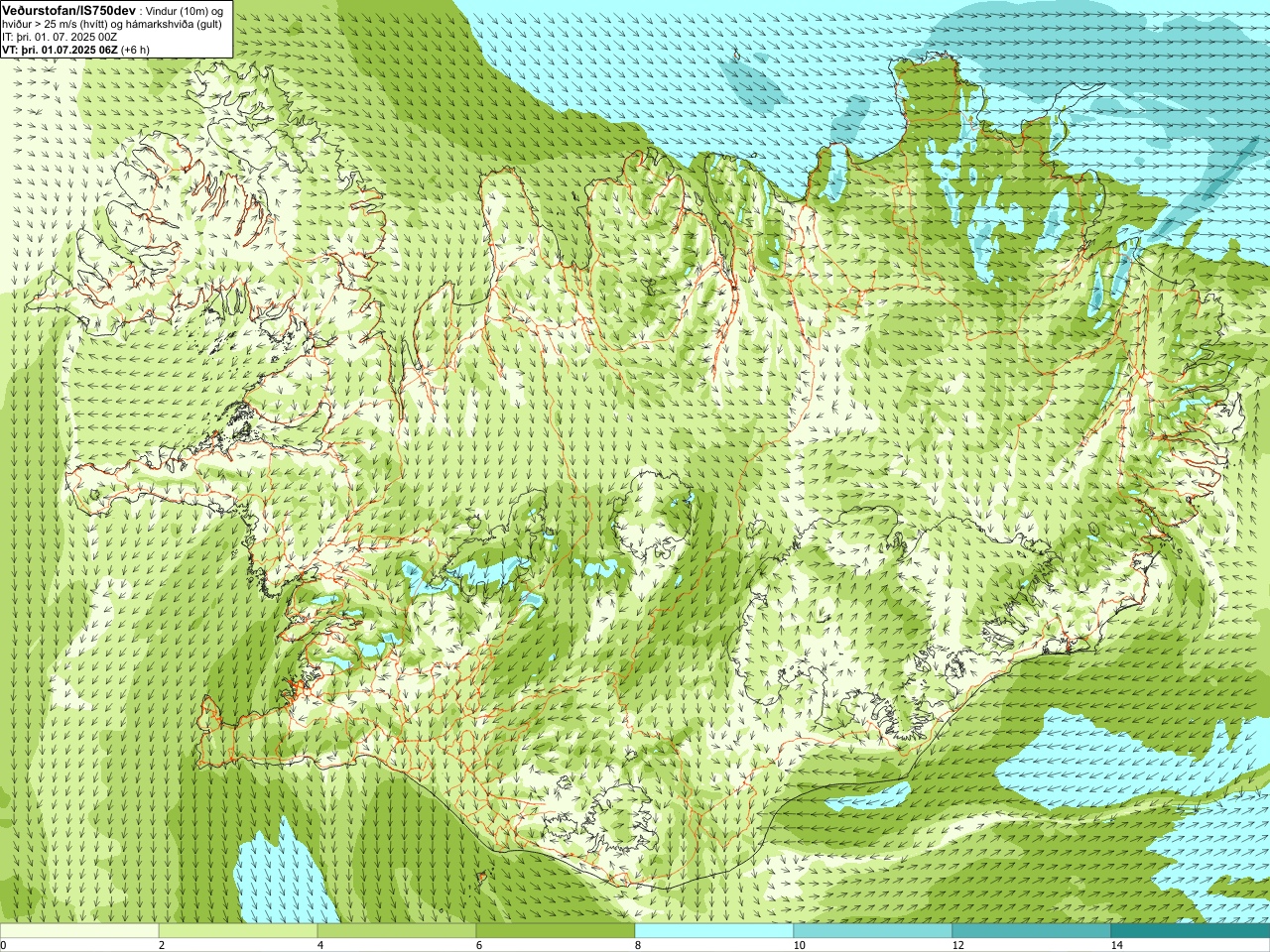Image resolution: width=1270 pixels, height=952 pixels.
Task: Click the 'VT: þri. 01.07.2025 06Z (+6 h)' line
Action: (x=76, y=50)
